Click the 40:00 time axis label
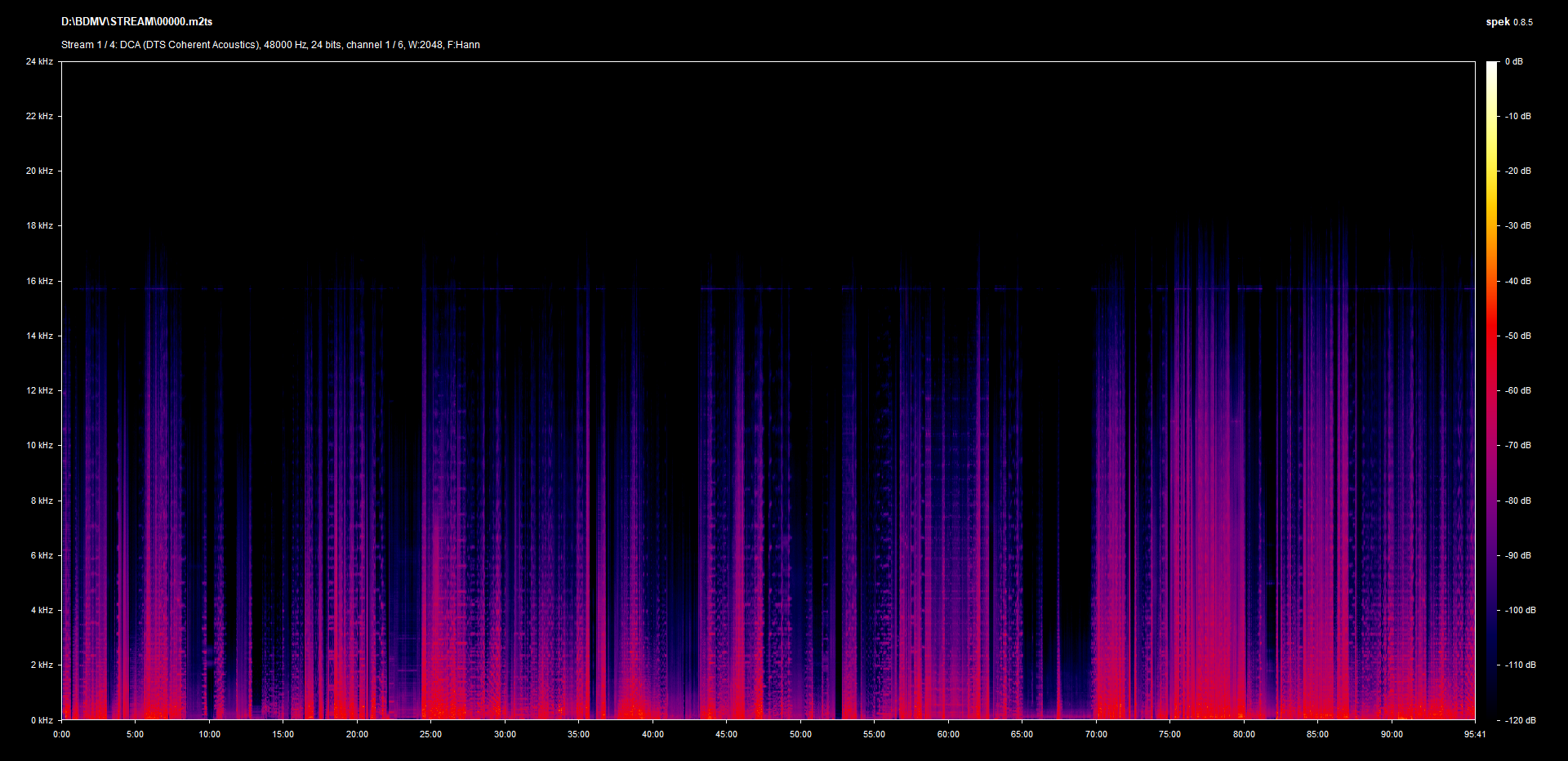The height and width of the screenshot is (761, 1568). click(653, 734)
